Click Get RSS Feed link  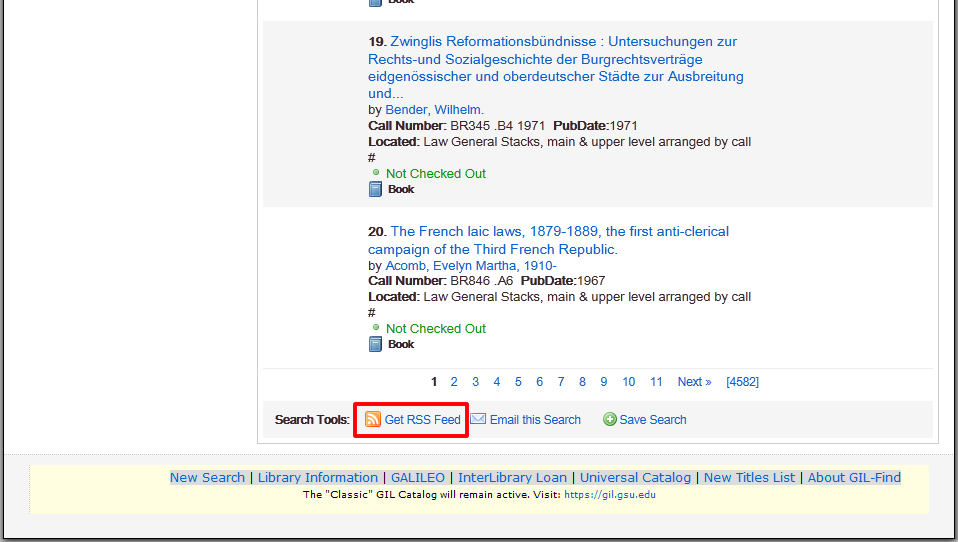[422, 420]
